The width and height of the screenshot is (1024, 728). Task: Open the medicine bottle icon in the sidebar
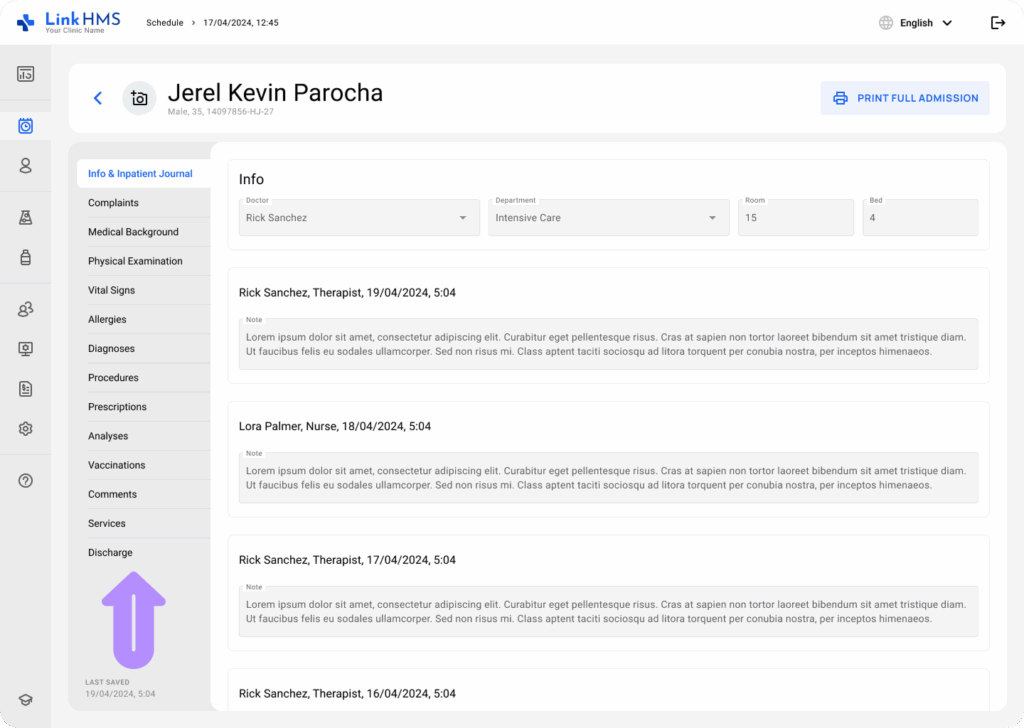coord(25,257)
